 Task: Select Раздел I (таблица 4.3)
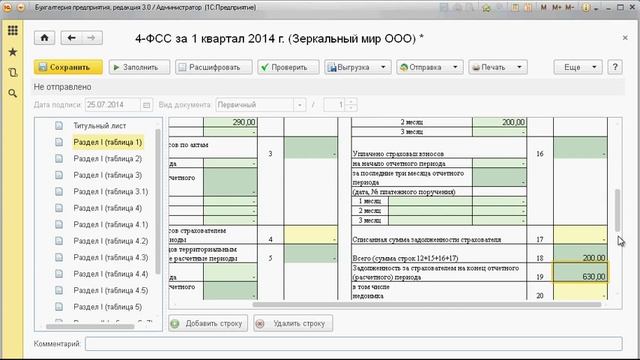111,258
